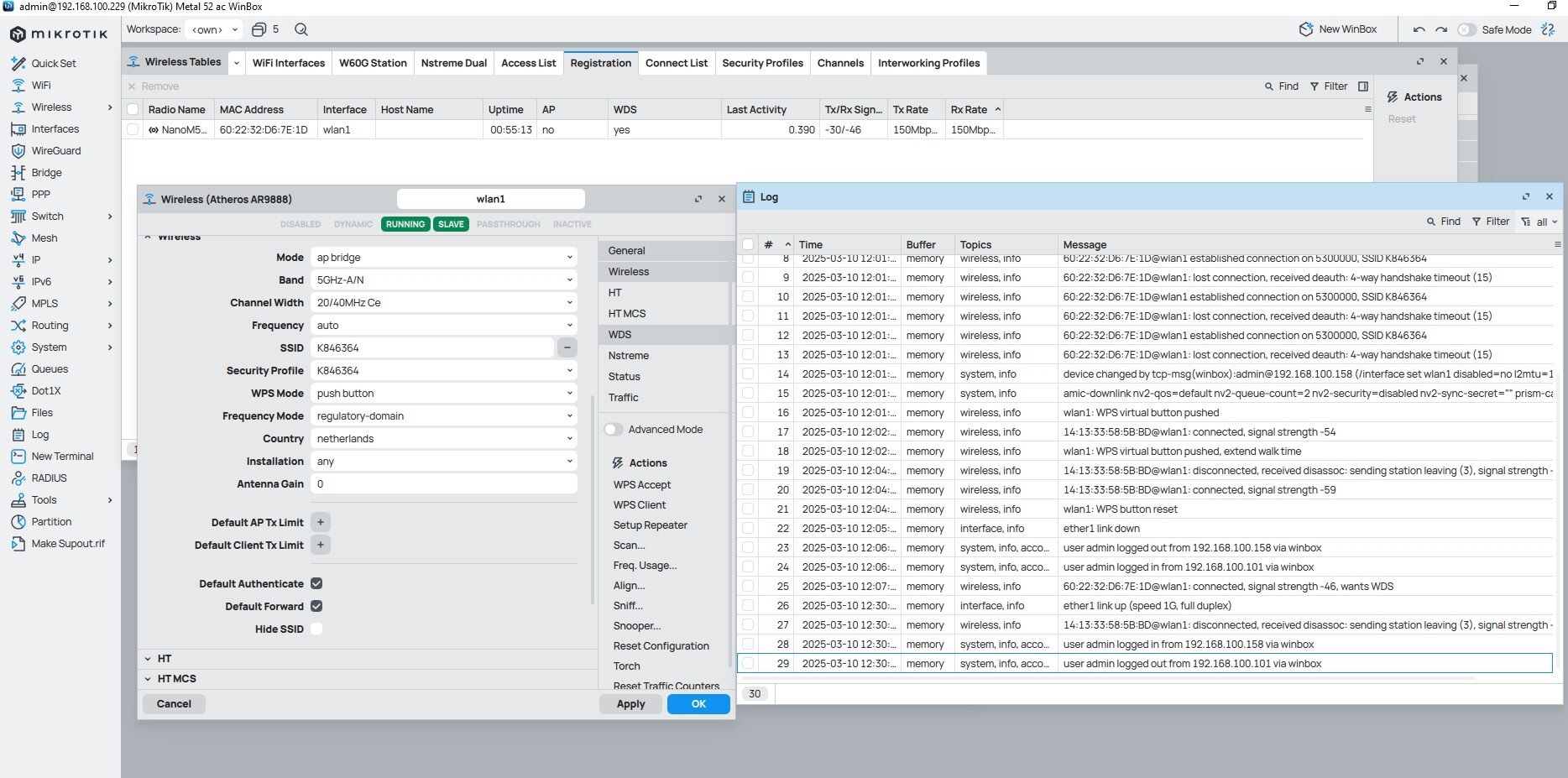1568x778 pixels.
Task: Open RADIUS from the sidebar
Action: click(49, 478)
